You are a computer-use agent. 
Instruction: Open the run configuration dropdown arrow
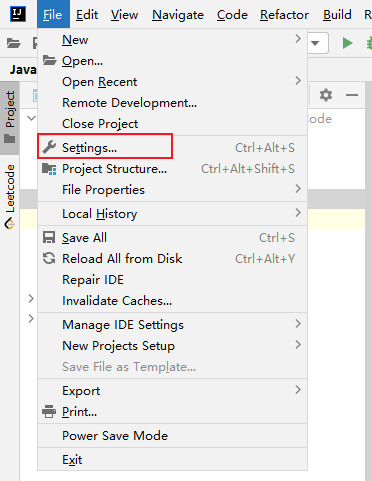(315, 43)
